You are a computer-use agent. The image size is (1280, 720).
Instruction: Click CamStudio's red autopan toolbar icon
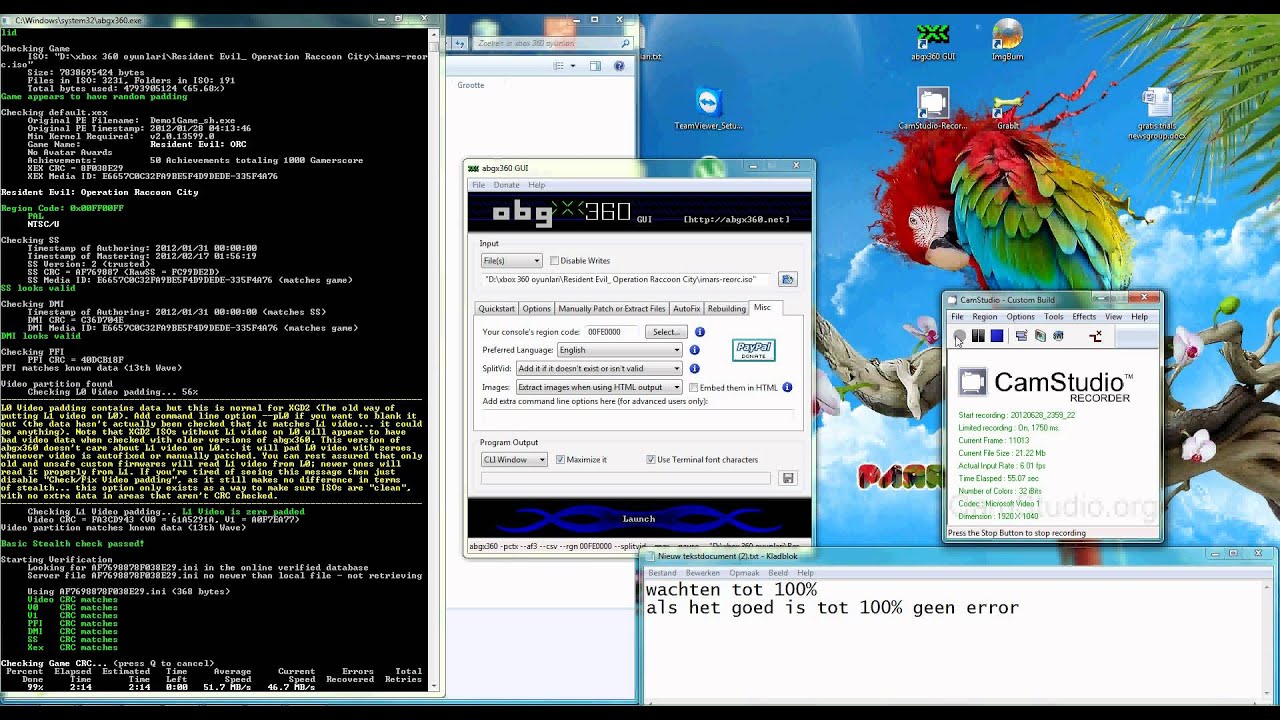[x=1095, y=336]
